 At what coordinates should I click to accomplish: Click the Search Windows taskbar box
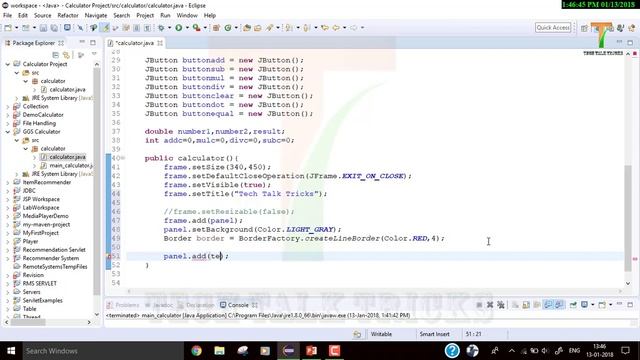click(102, 351)
